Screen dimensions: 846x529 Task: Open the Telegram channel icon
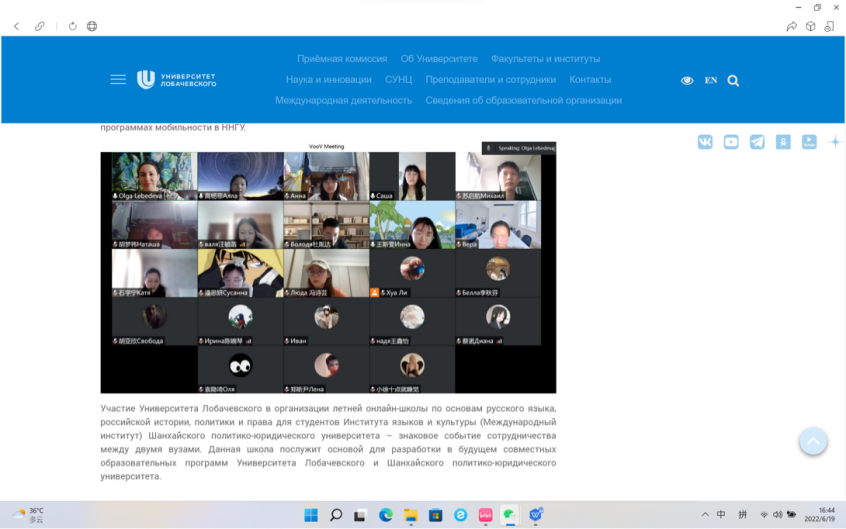pos(757,142)
